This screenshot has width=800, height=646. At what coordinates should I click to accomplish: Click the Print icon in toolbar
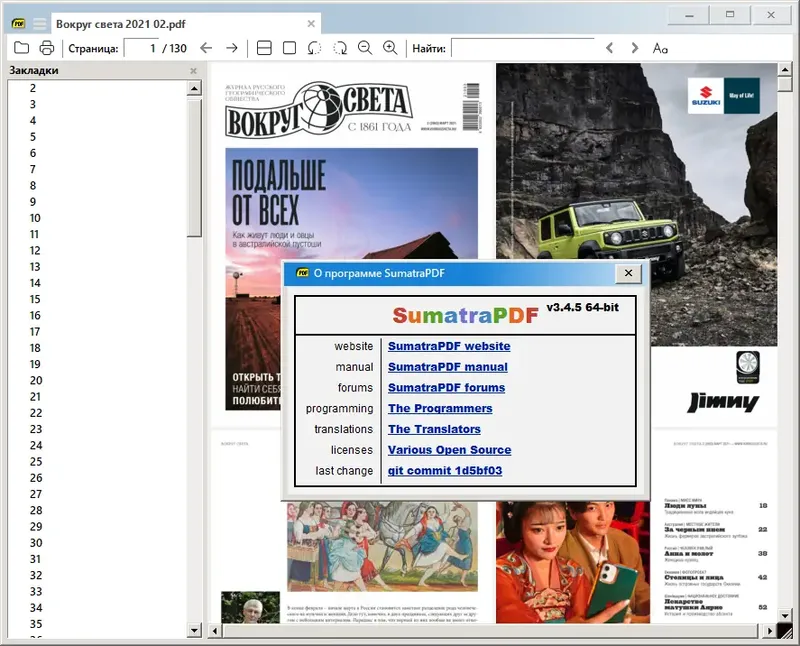pos(46,48)
